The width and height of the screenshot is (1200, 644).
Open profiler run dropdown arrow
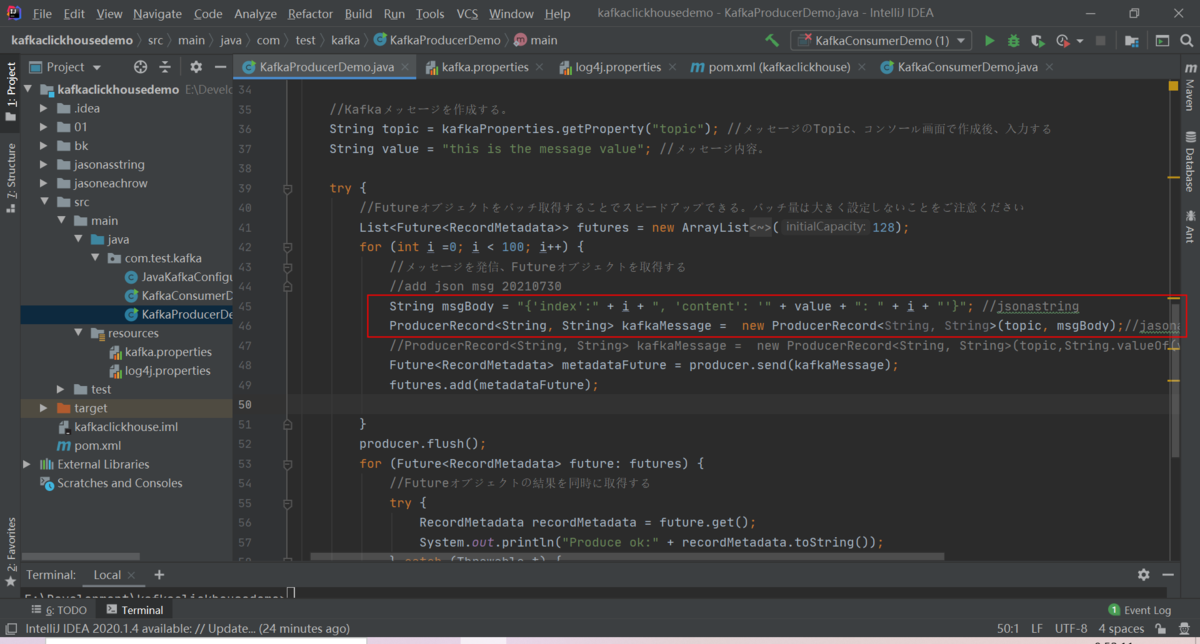(1078, 41)
